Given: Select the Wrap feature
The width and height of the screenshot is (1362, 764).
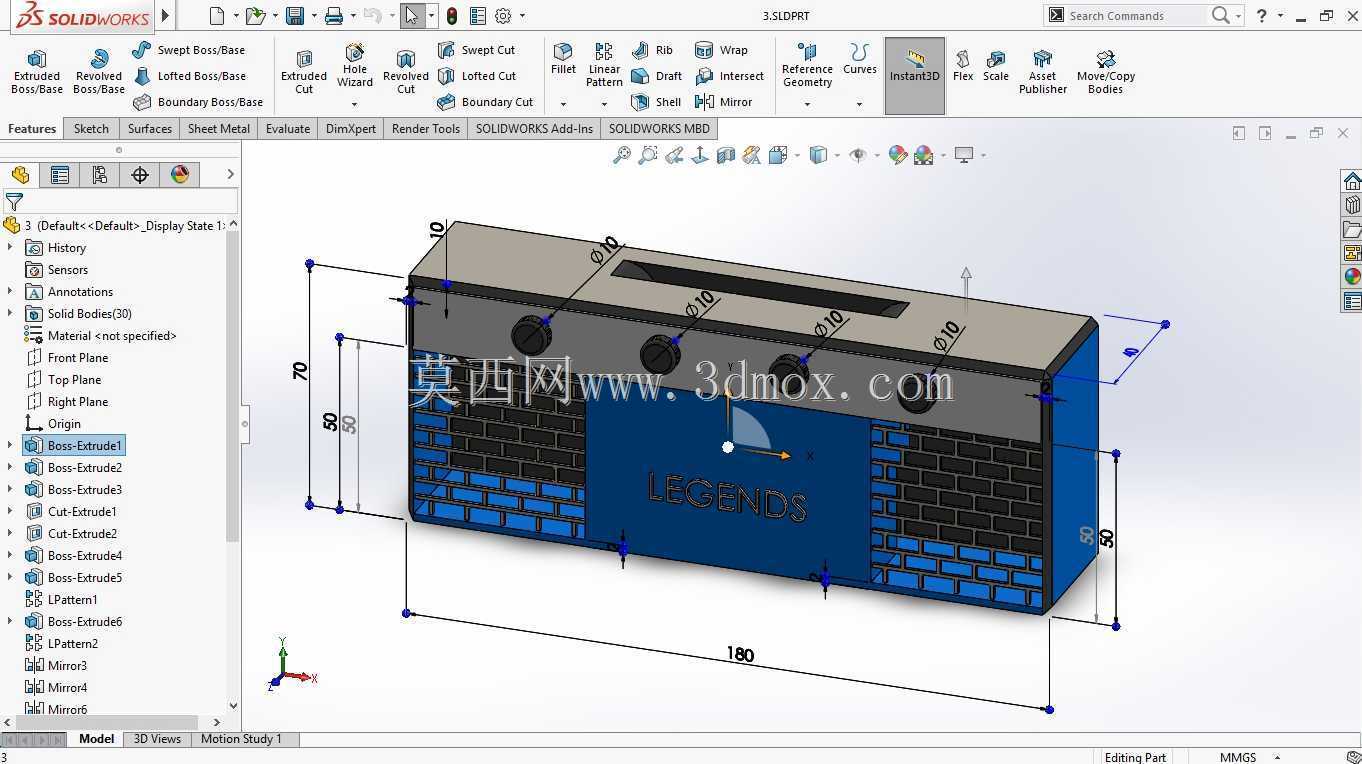Looking at the screenshot, I should [x=721, y=50].
